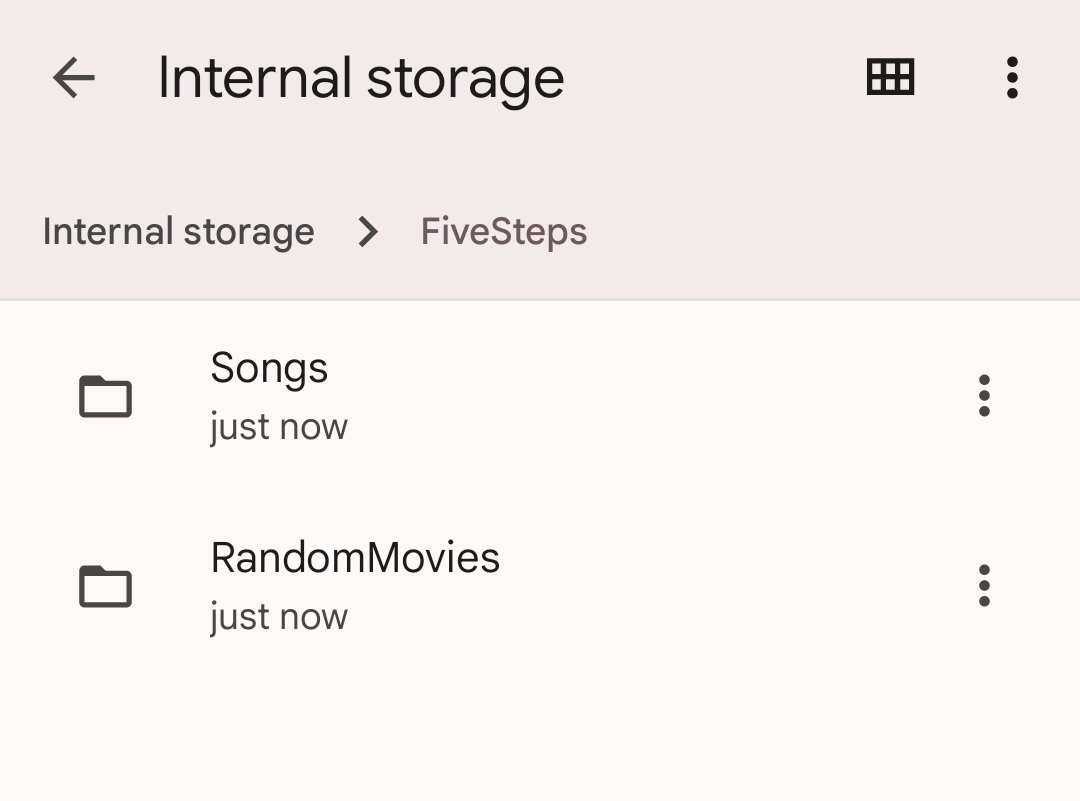
Task: Open more options for Songs folder
Action: (x=984, y=396)
